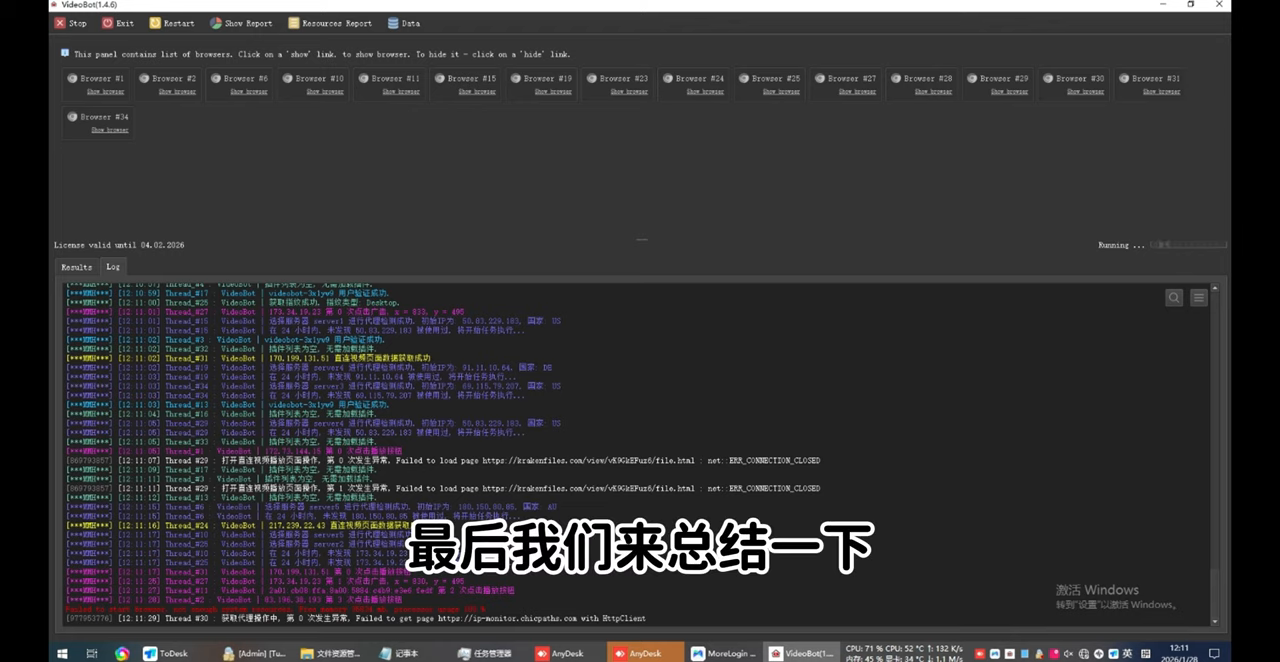1280x662 pixels.
Task: Click the round icon beside Browser #34
Action: point(72,116)
